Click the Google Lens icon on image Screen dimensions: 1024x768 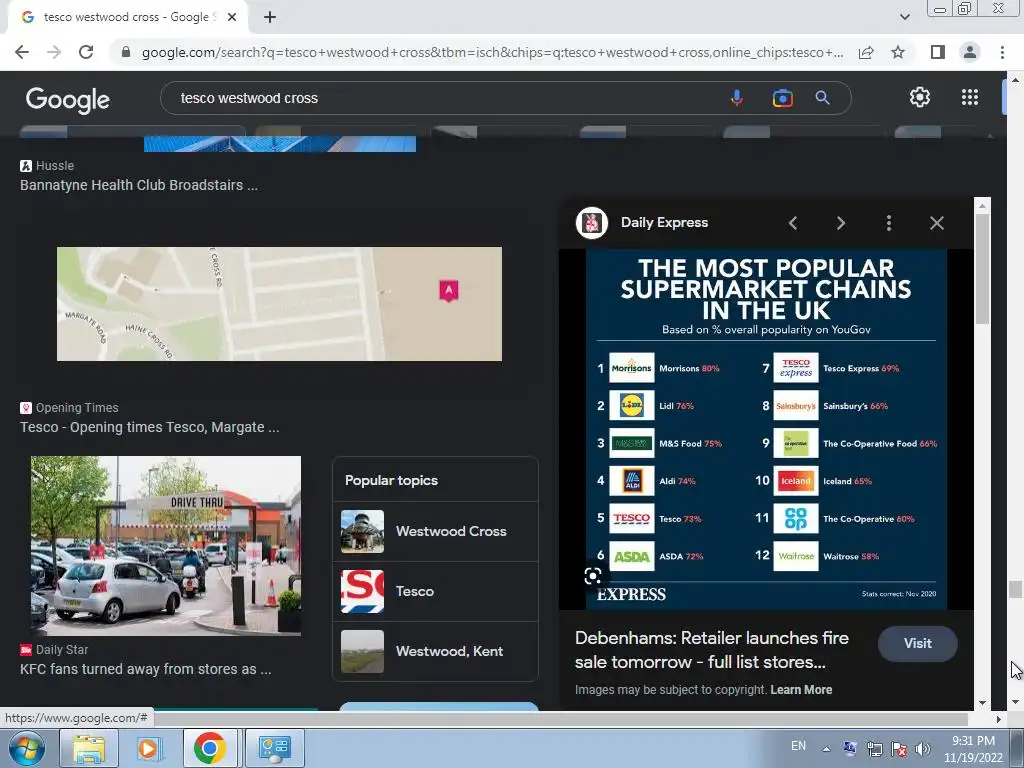point(592,576)
